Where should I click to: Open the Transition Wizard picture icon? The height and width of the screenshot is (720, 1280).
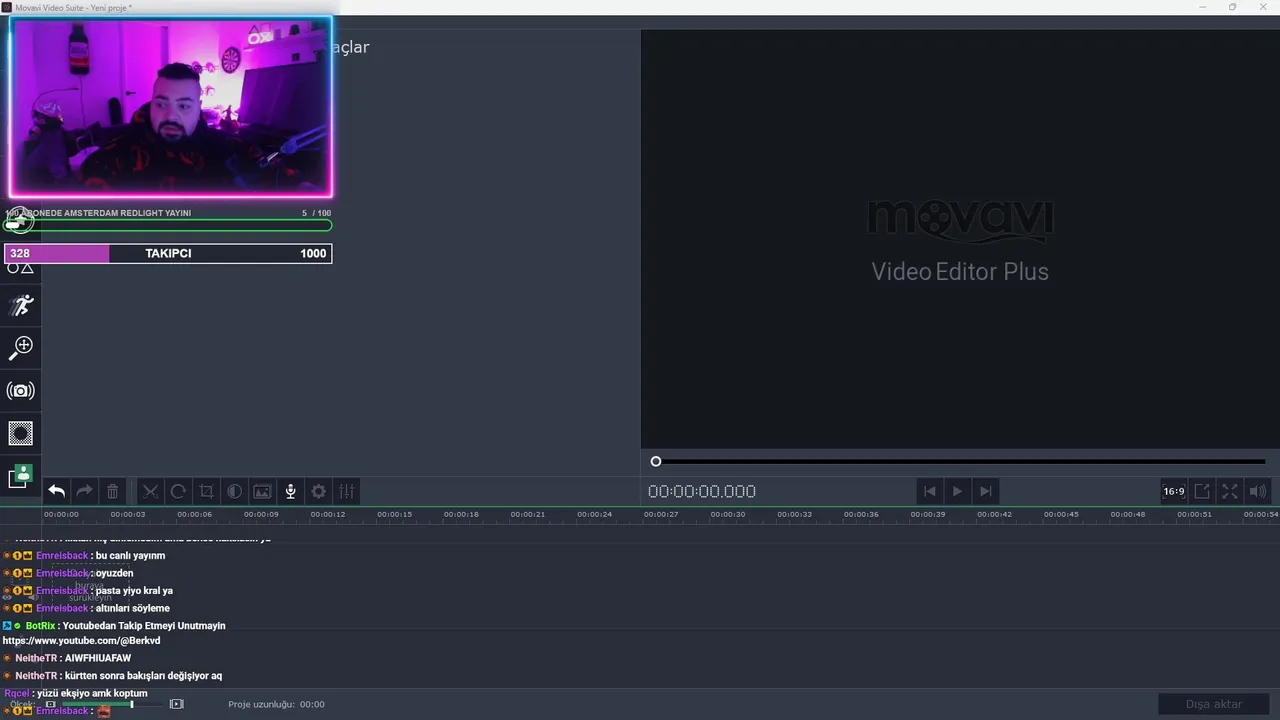click(x=262, y=491)
